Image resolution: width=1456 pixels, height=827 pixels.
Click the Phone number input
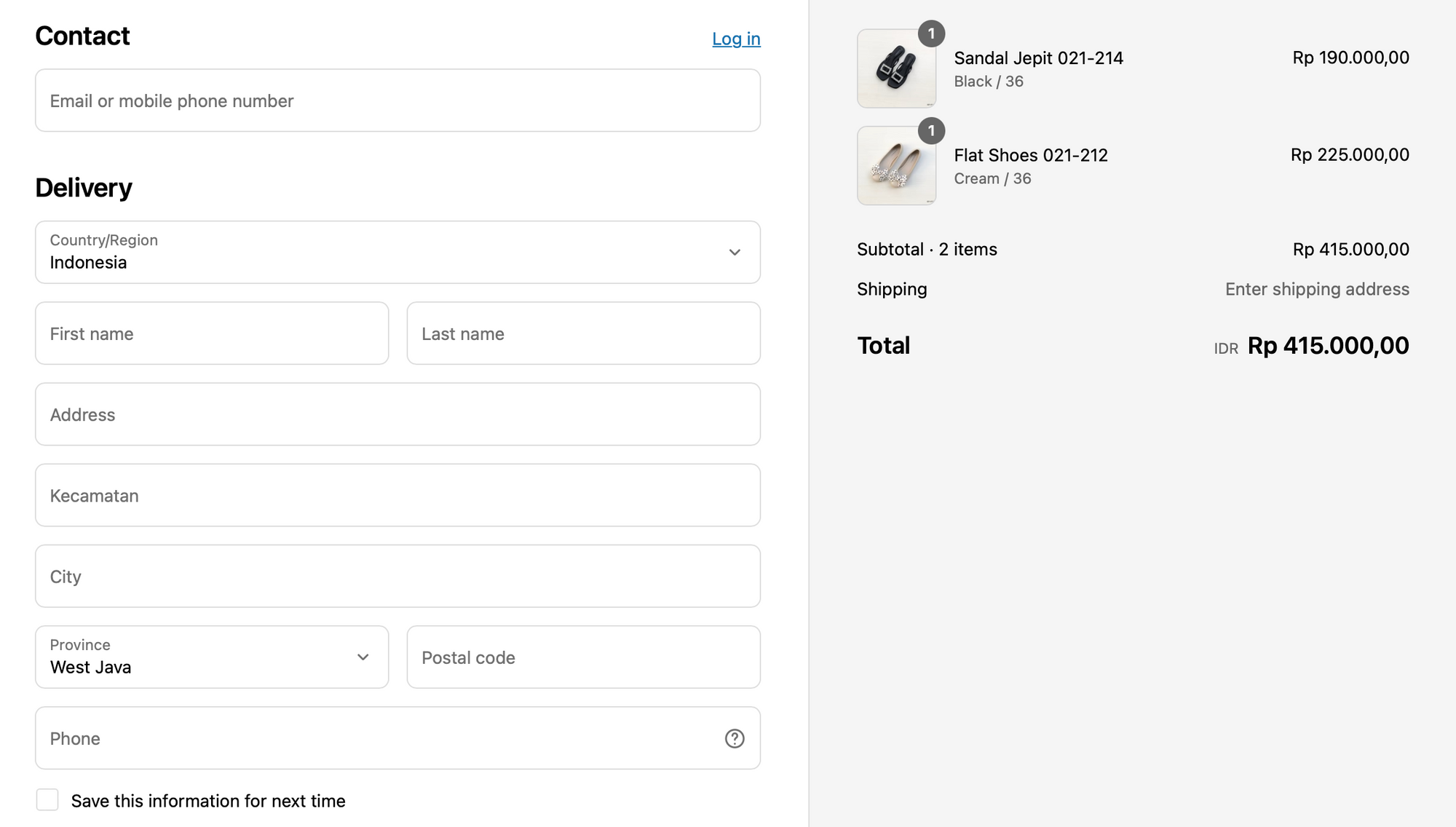(x=379, y=738)
